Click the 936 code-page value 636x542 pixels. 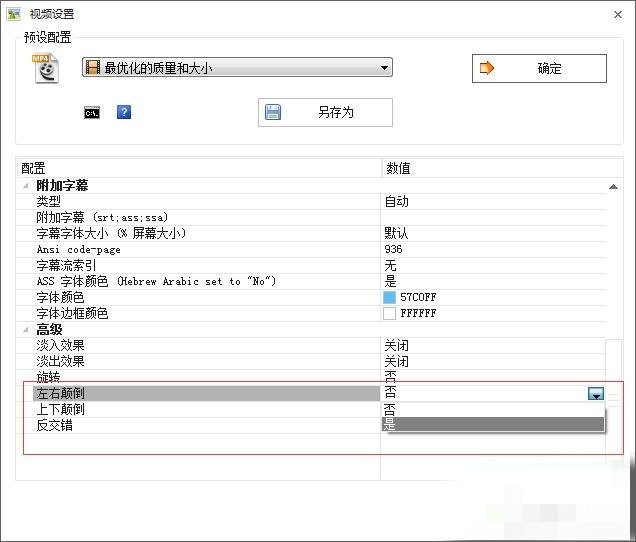tap(393, 249)
